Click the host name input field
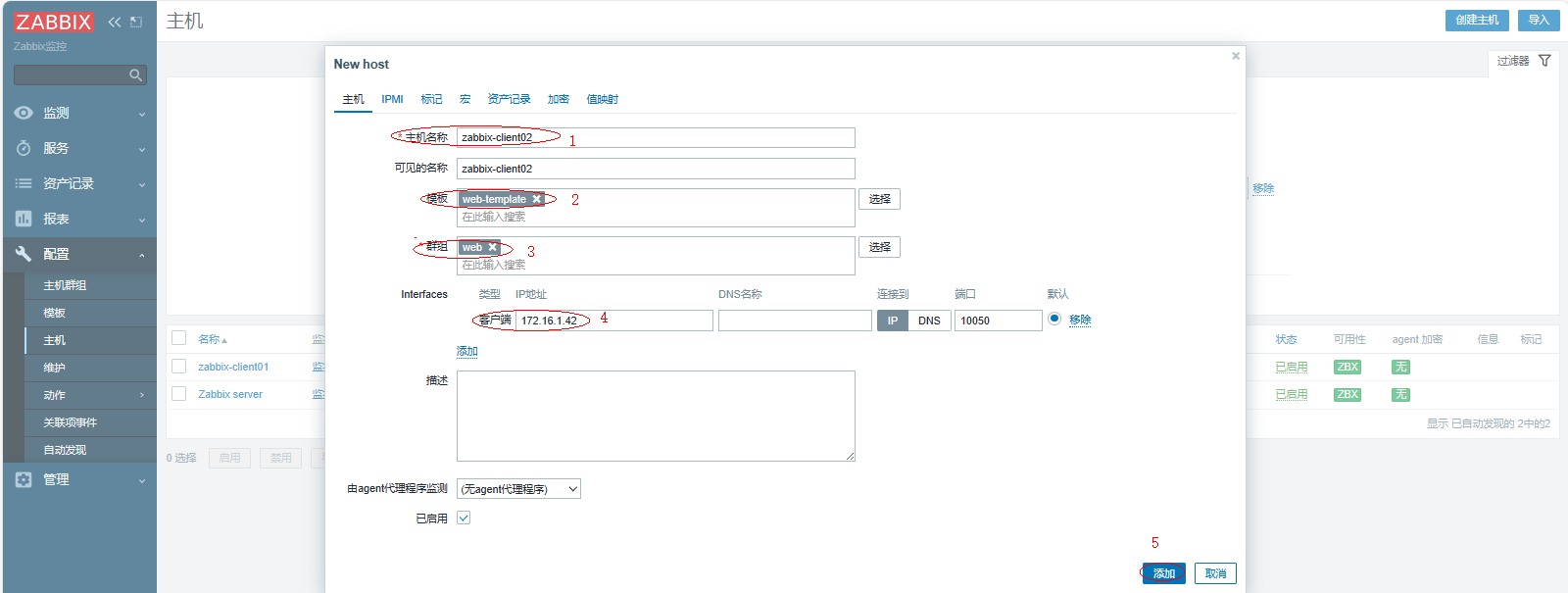 [x=656, y=137]
